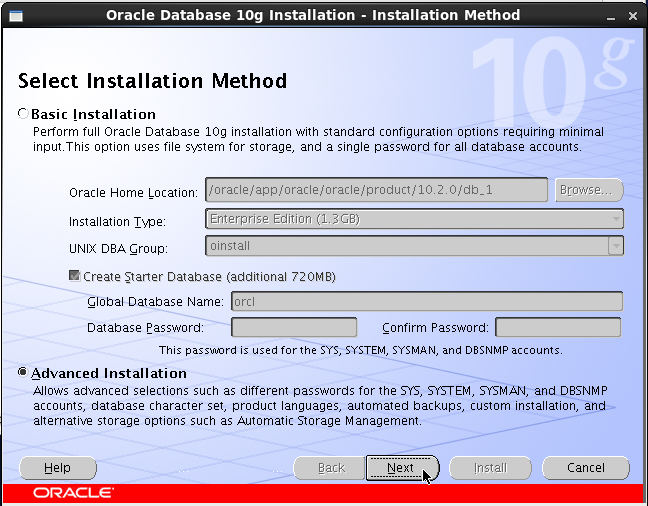648x506 pixels.
Task: Click the Oracle Home Location field
Action: pyautogui.click(x=376, y=190)
